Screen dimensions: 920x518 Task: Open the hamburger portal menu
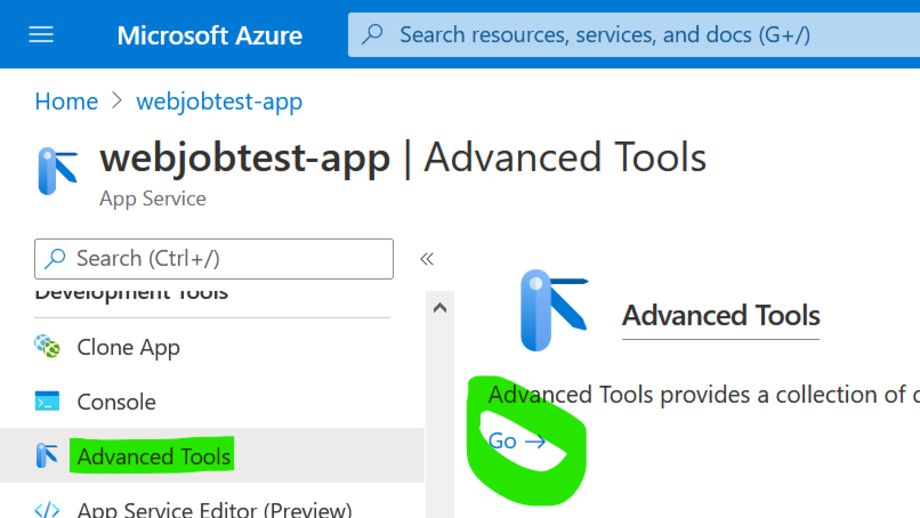click(41, 35)
